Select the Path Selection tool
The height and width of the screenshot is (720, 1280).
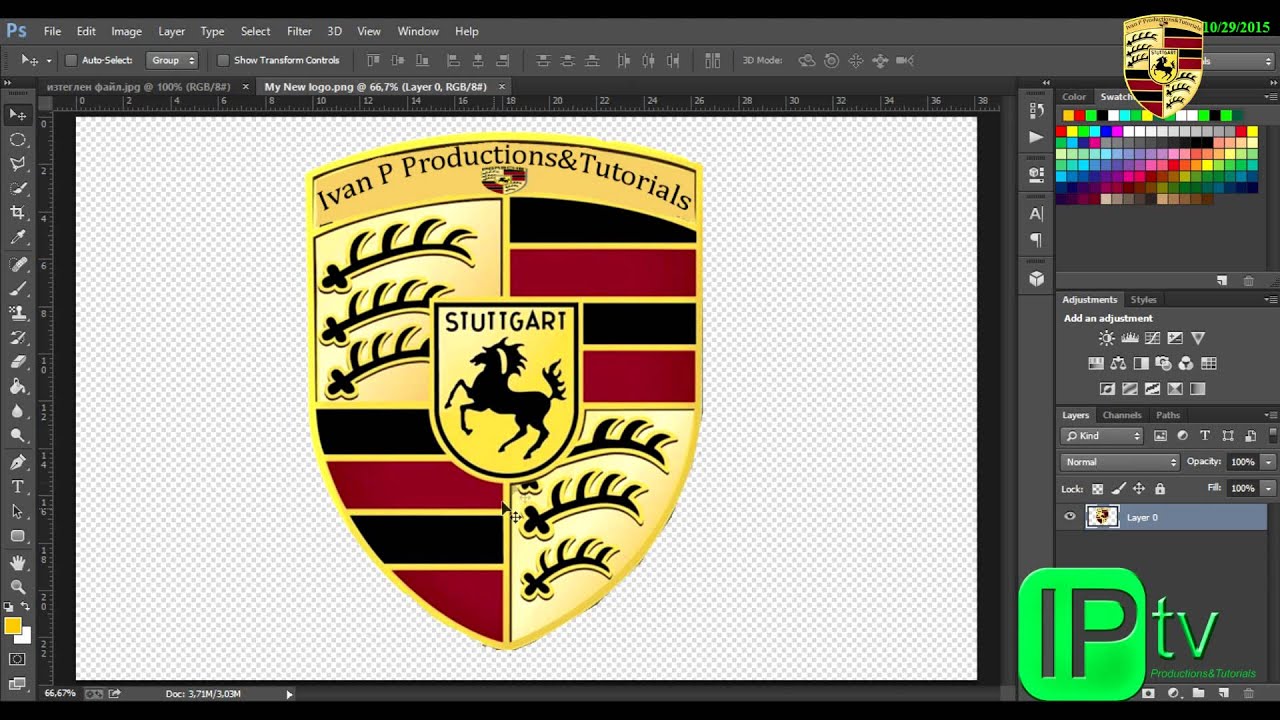click(18, 511)
